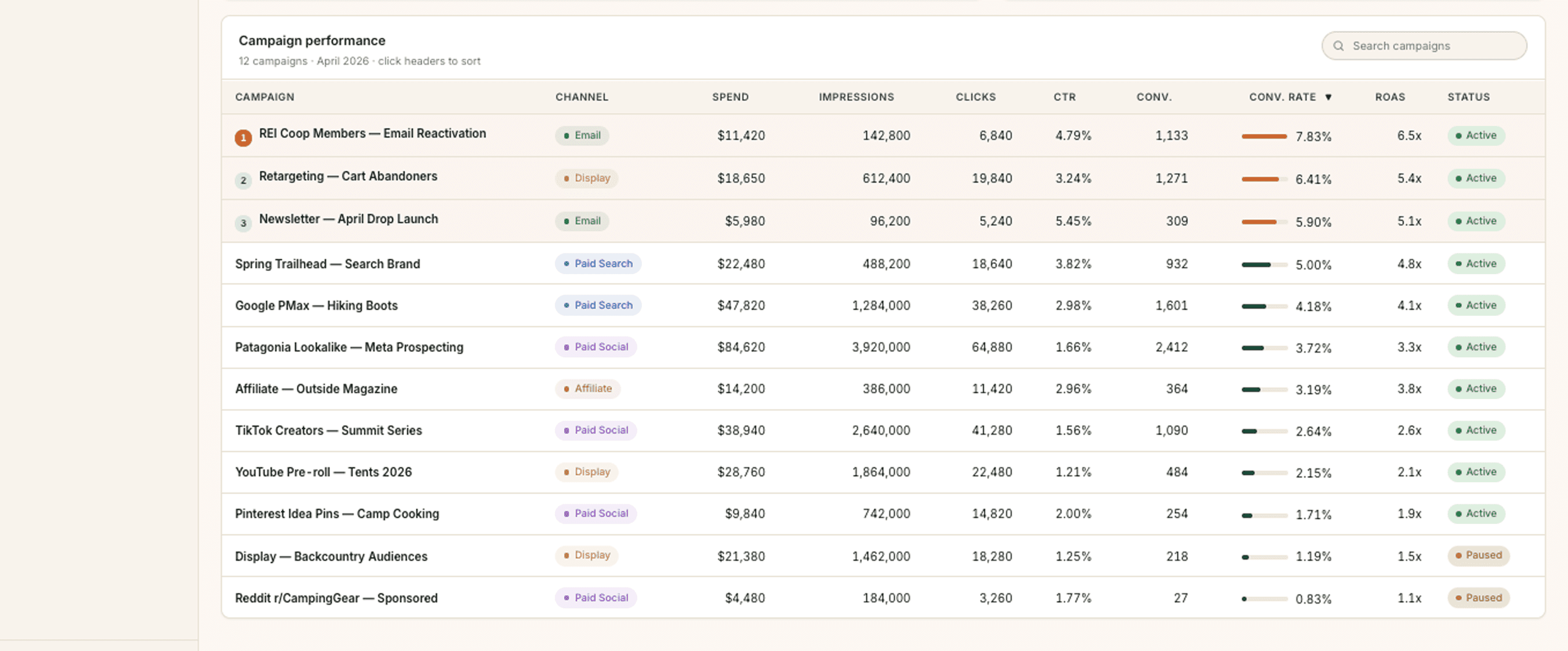Sort by the Spend column header

click(x=730, y=97)
